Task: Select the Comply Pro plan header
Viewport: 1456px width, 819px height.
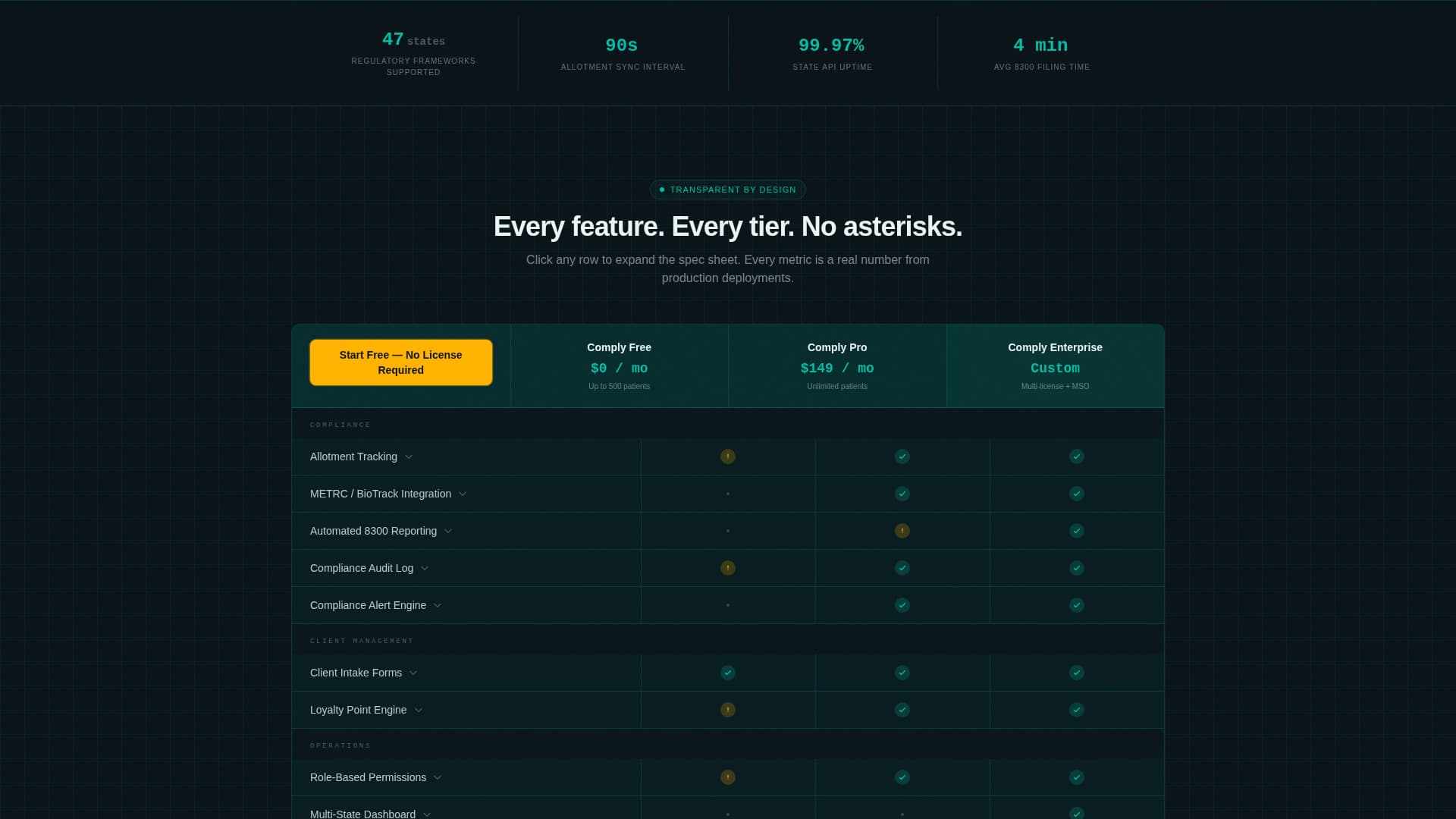Action: click(x=837, y=366)
